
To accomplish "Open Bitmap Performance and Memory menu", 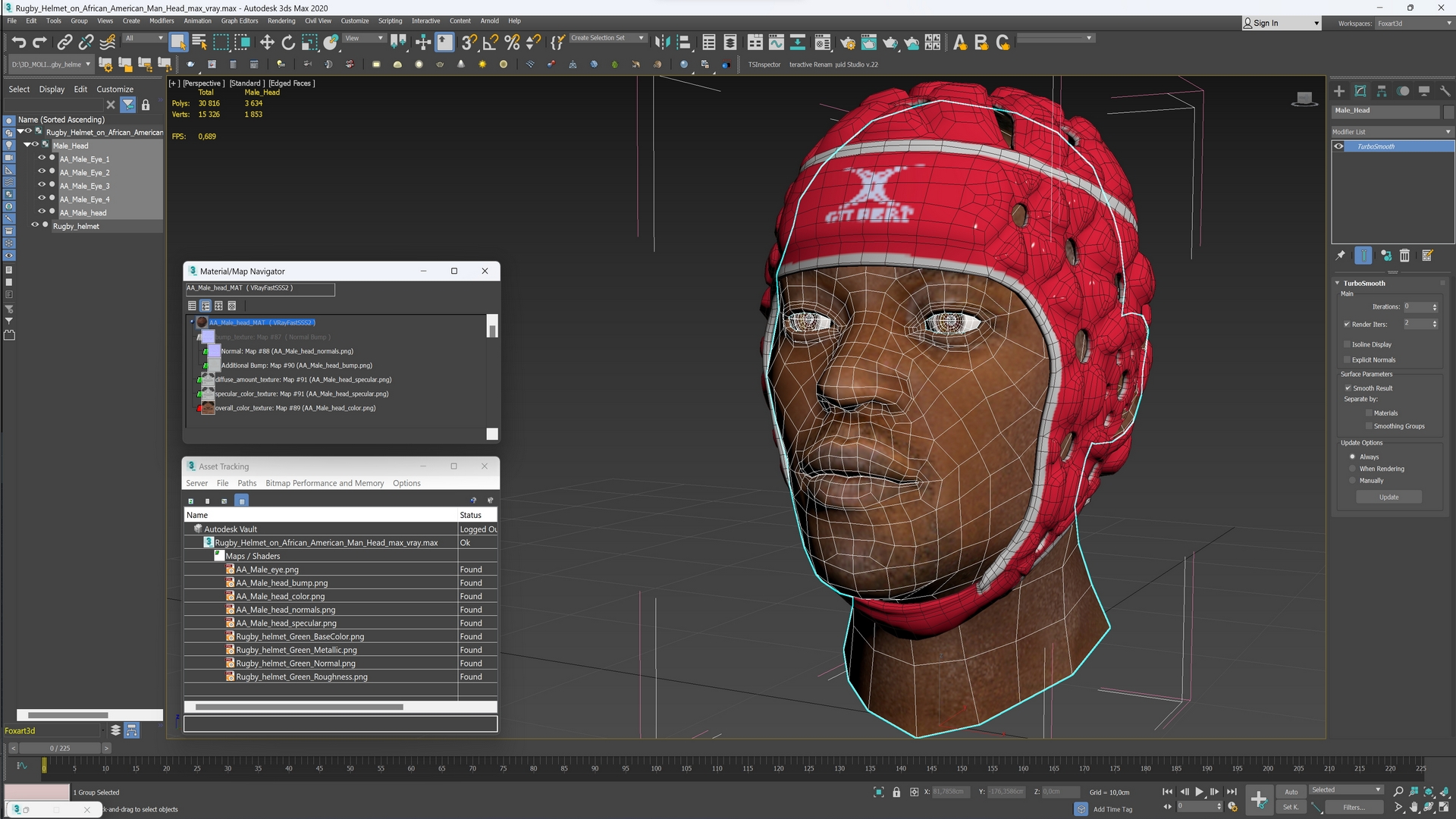I will (325, 483).
